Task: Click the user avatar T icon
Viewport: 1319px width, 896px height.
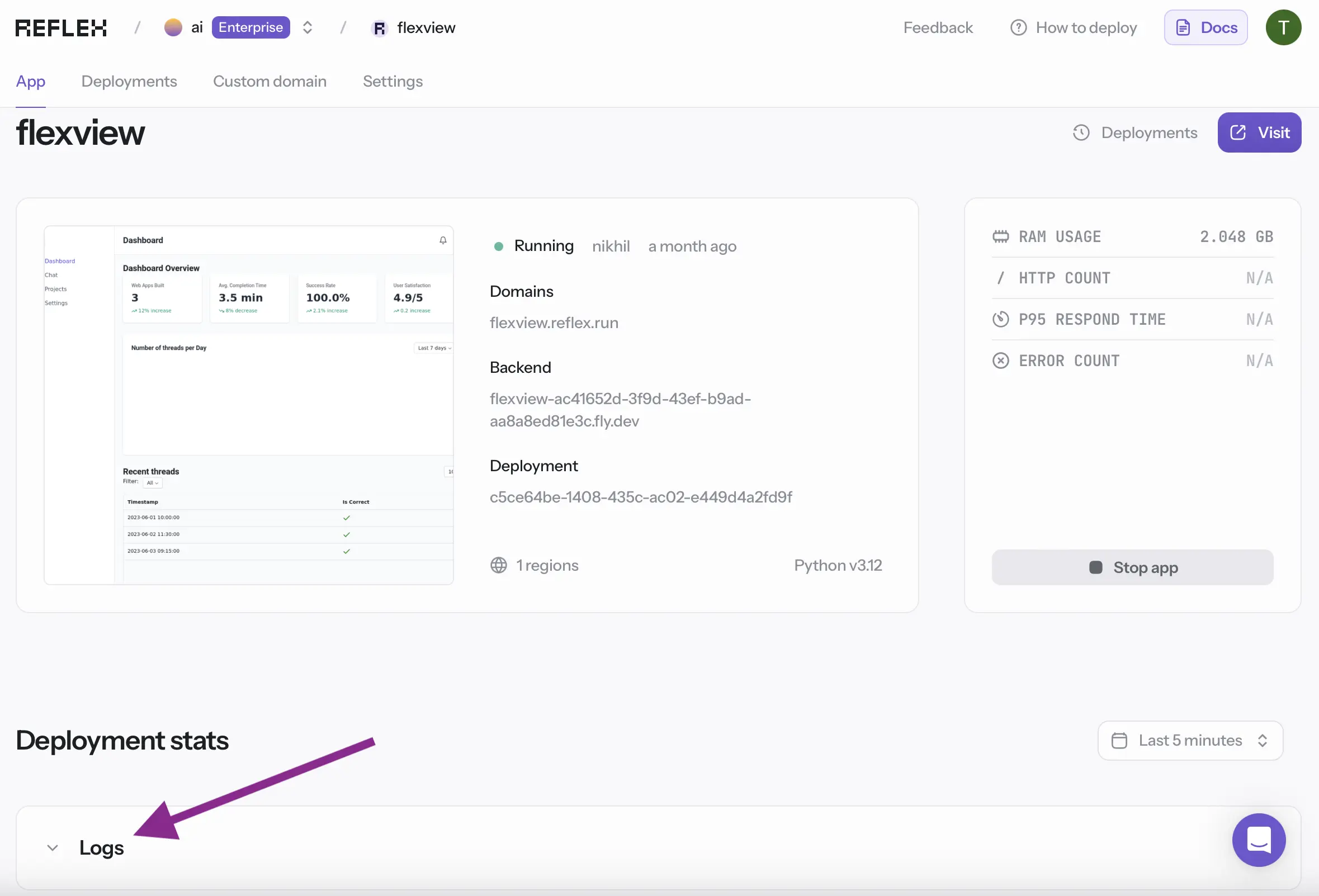Action: click(x=1283, y=27)
